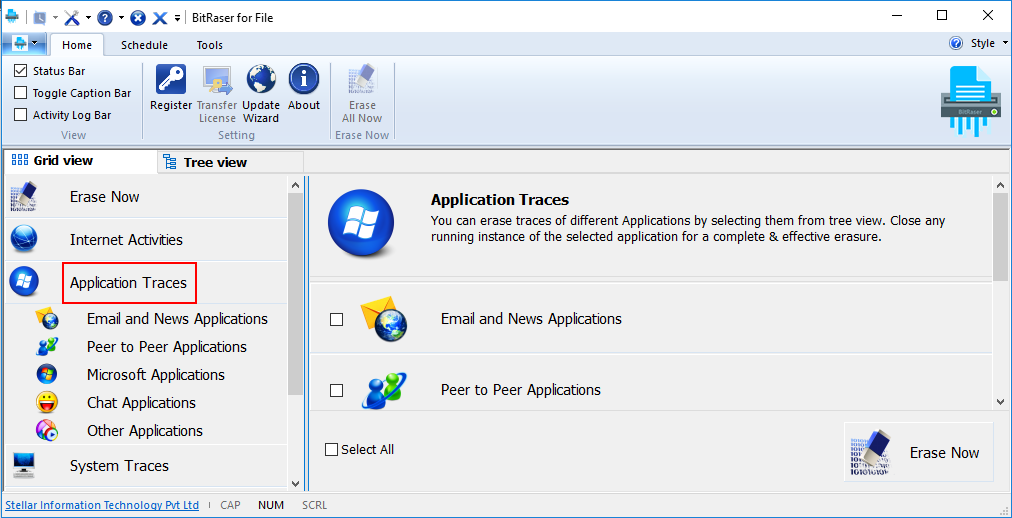Select Internet Activities in sidebar
Viewport: 1012px width, 518px height.
[126, 240]
